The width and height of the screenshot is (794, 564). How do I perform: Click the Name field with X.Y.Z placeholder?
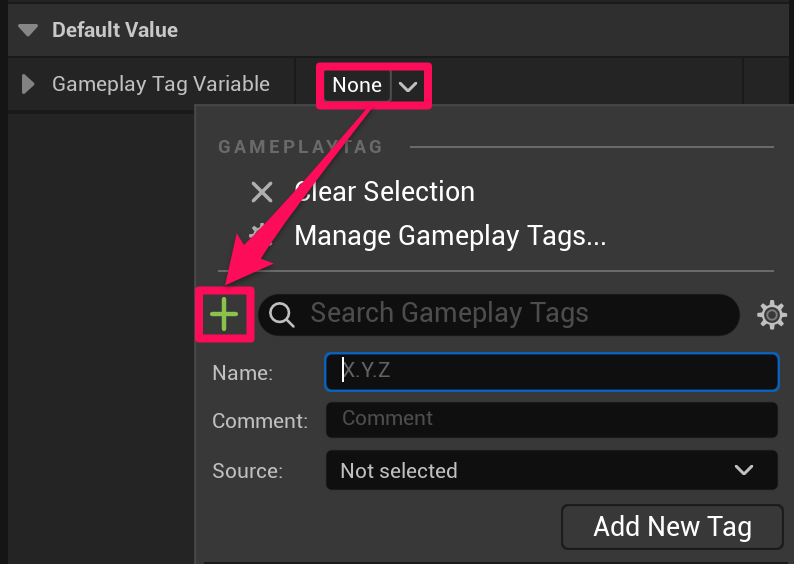click(551, 371)
